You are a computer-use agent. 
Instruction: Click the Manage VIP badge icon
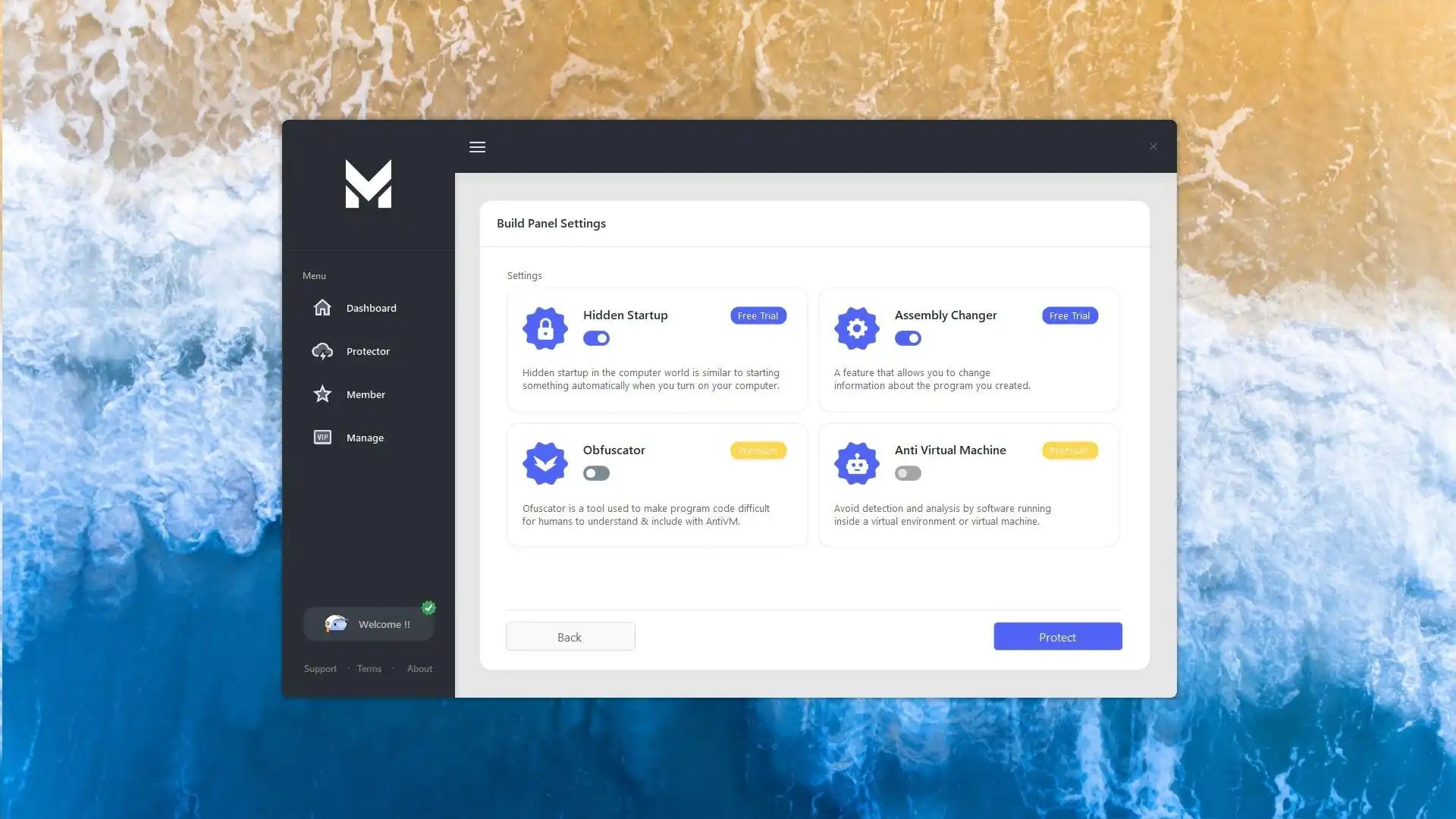pyautogui.click(x=322, y=437)
